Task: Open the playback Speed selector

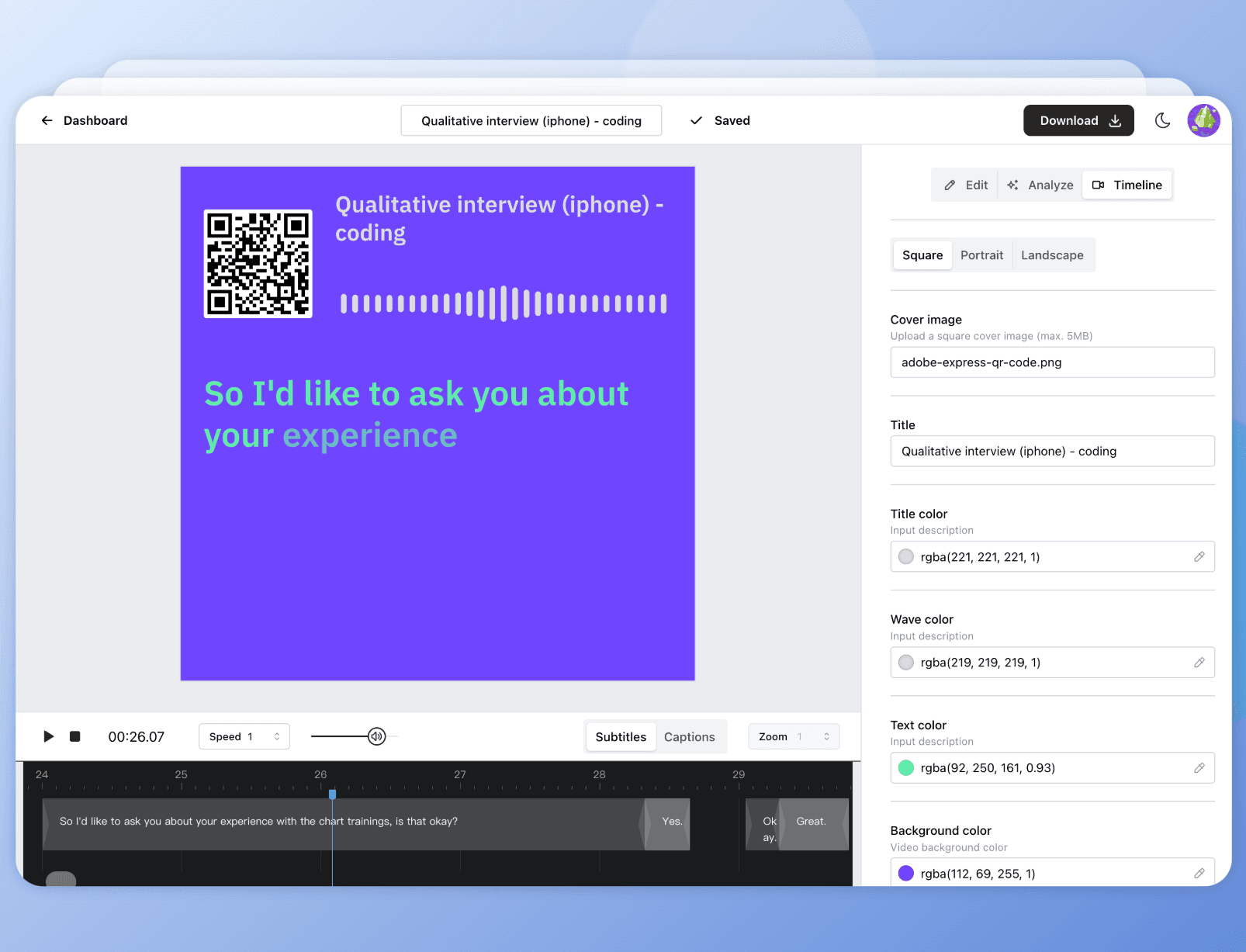Action: tap(244, 736)
